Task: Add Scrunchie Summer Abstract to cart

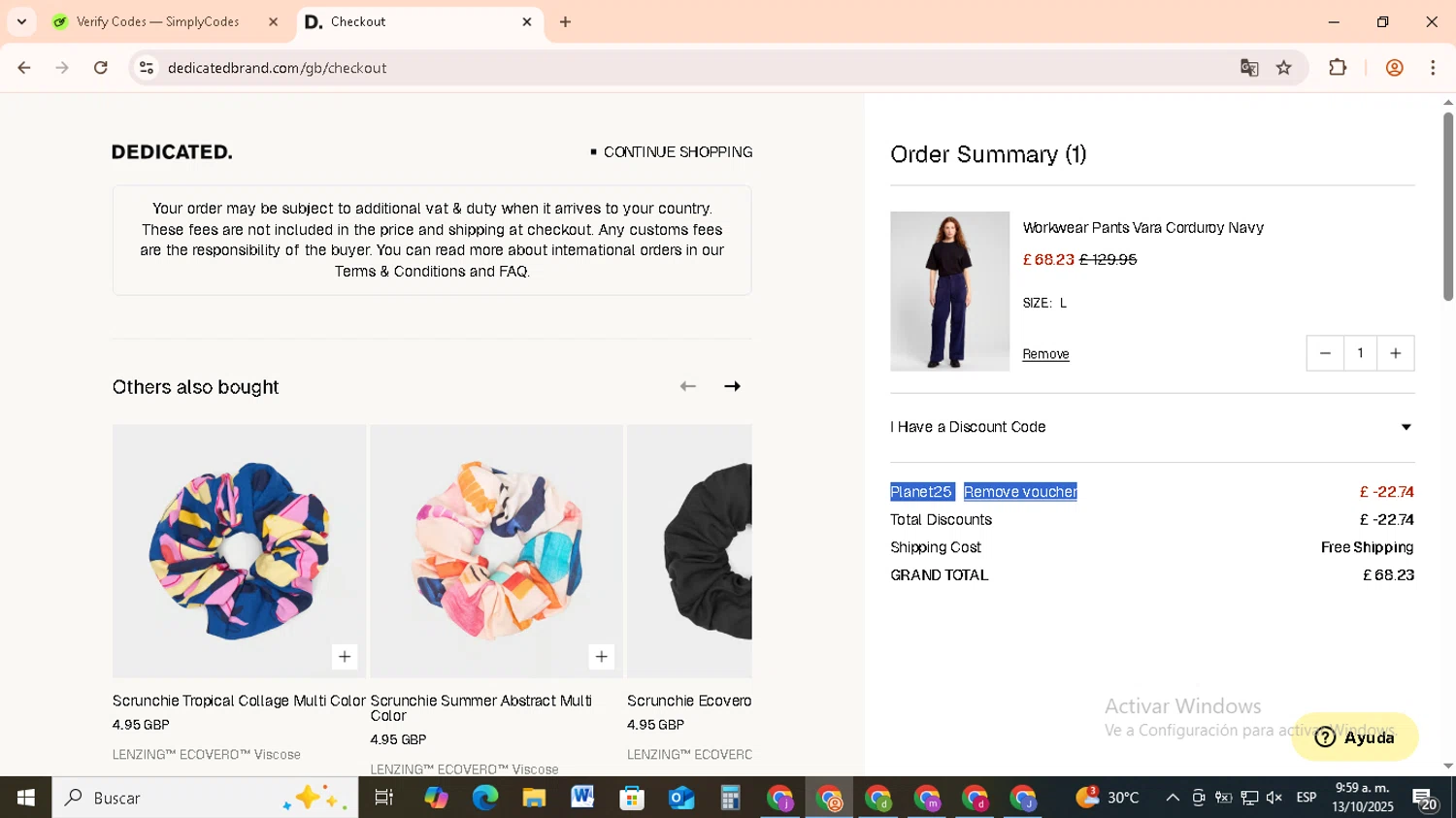Action: pos(602,657)
